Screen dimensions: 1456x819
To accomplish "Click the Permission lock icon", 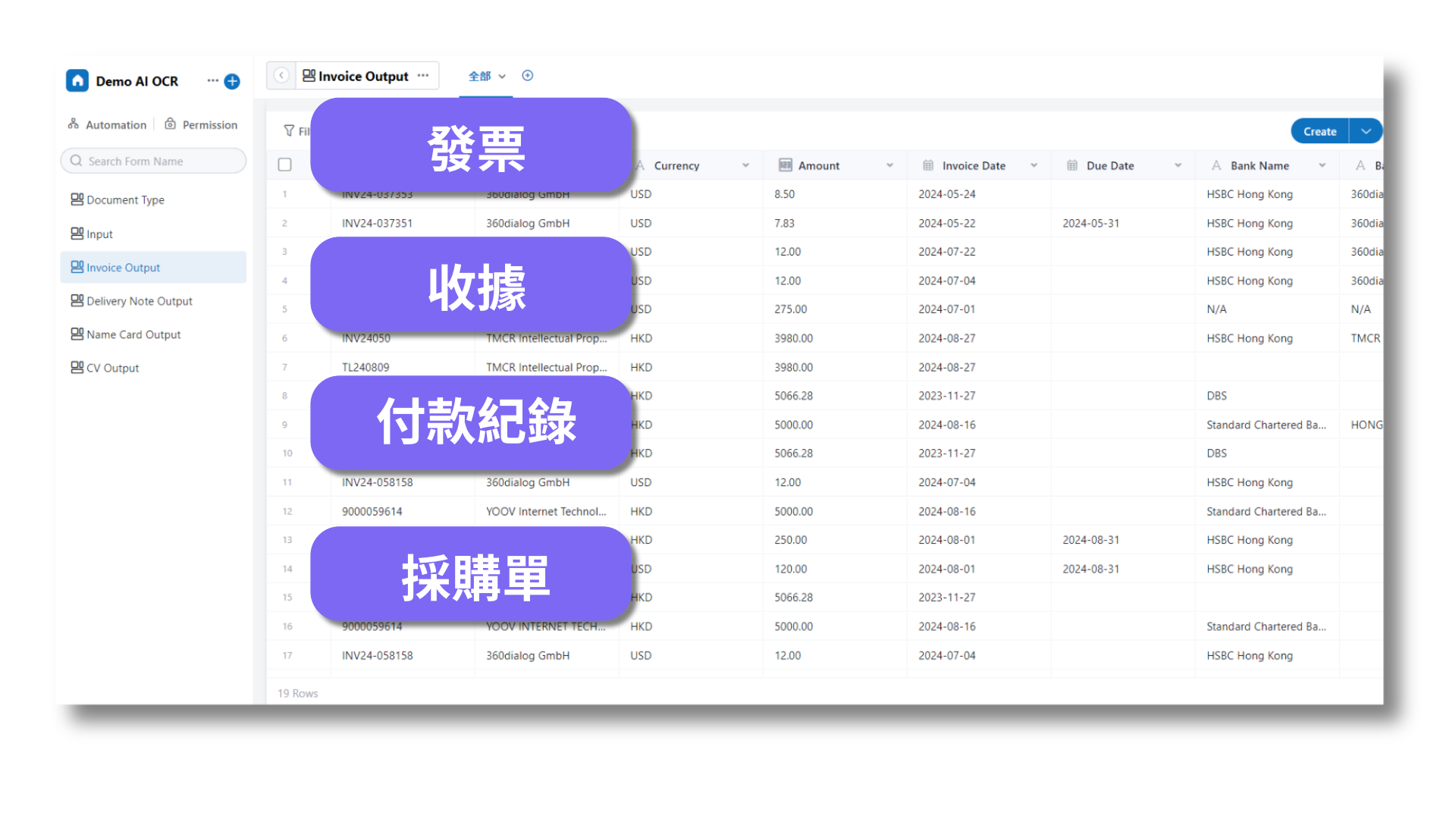I will 171,124.
